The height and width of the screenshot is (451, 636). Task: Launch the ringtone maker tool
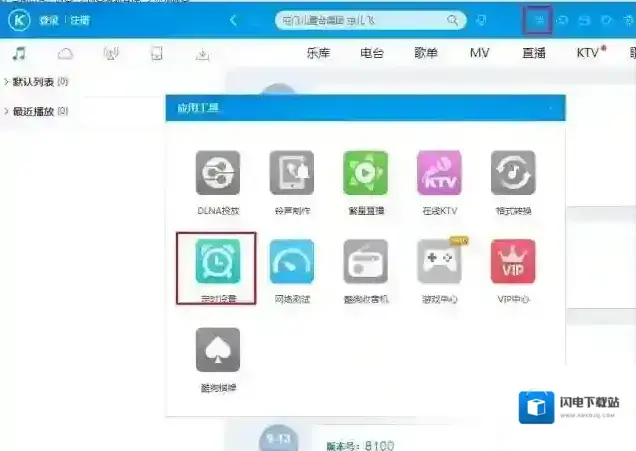291,173
